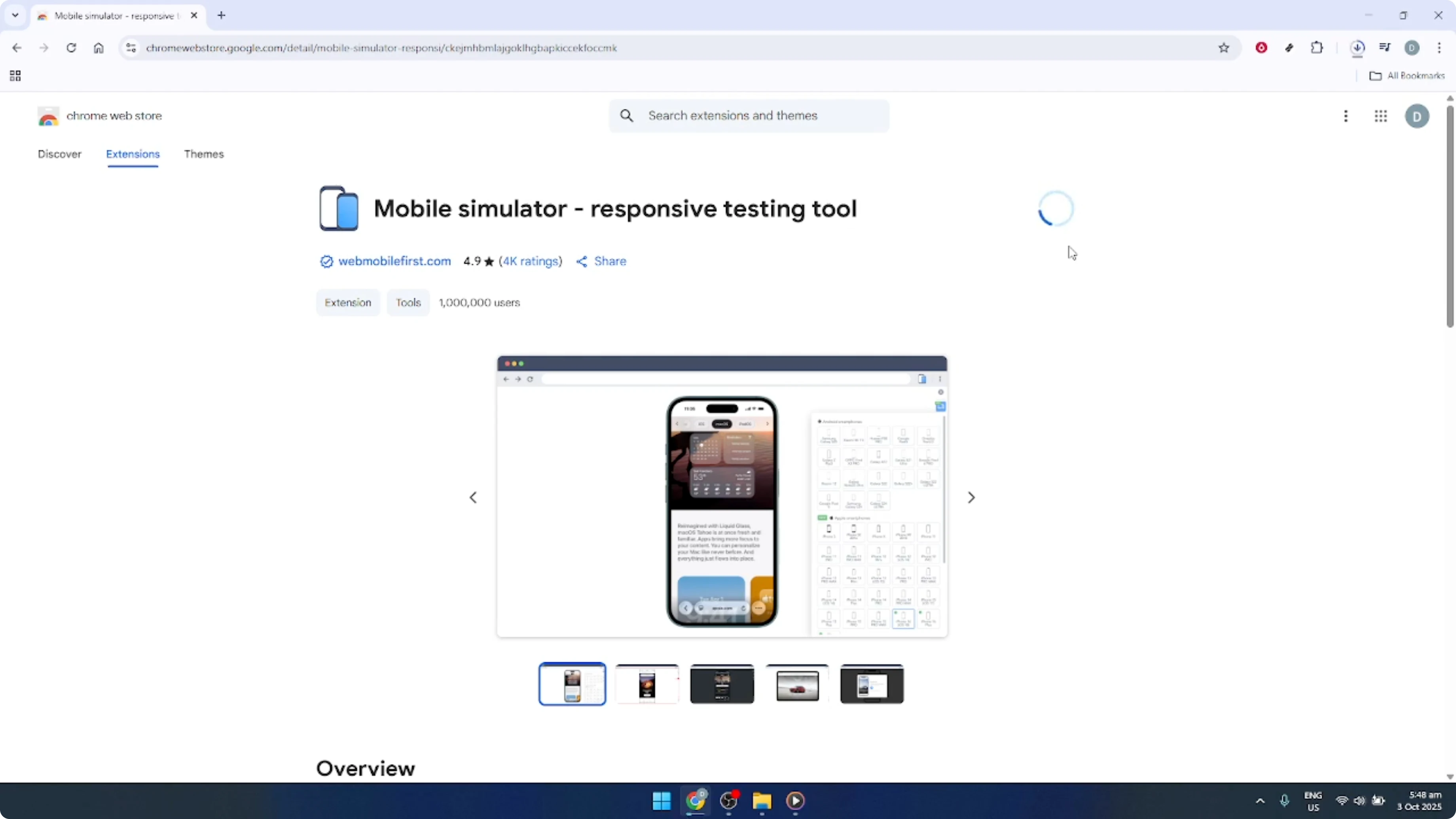The image size is (1456, 819).
Task: Click the Home icon in browser toolbar
Action: [x=99, y=48]
